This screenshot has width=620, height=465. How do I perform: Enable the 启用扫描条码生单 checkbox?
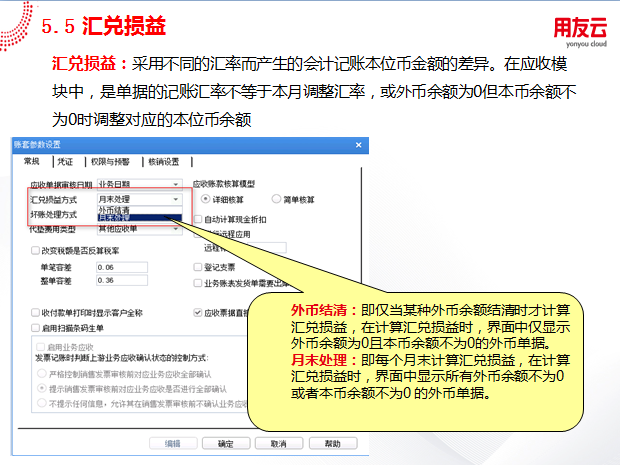point(35,327)
